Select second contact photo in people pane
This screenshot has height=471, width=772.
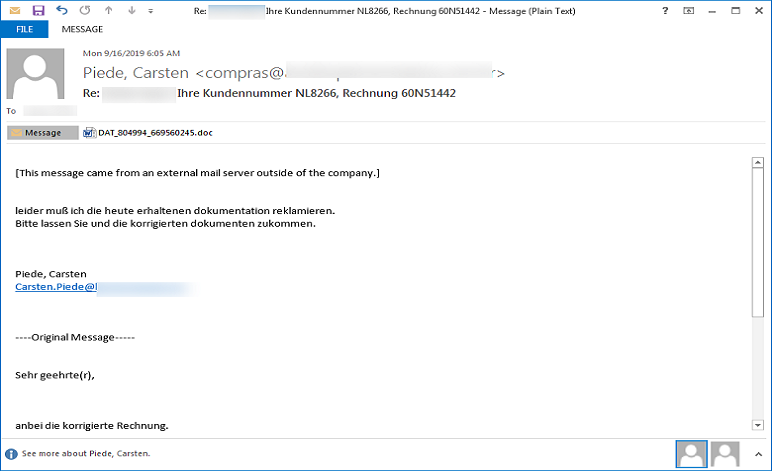[x=725, y=454]
